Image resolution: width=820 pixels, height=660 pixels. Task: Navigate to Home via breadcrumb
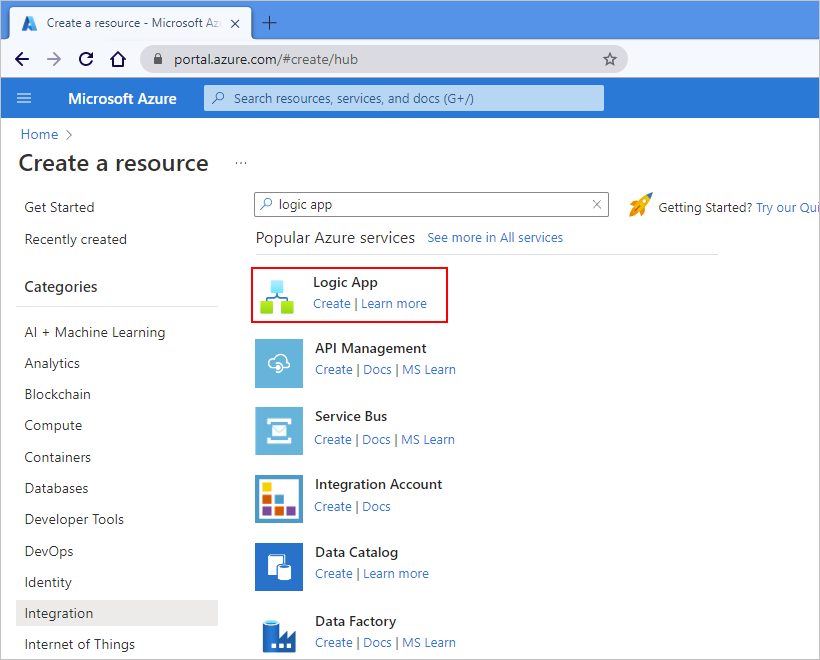[39, 134]
